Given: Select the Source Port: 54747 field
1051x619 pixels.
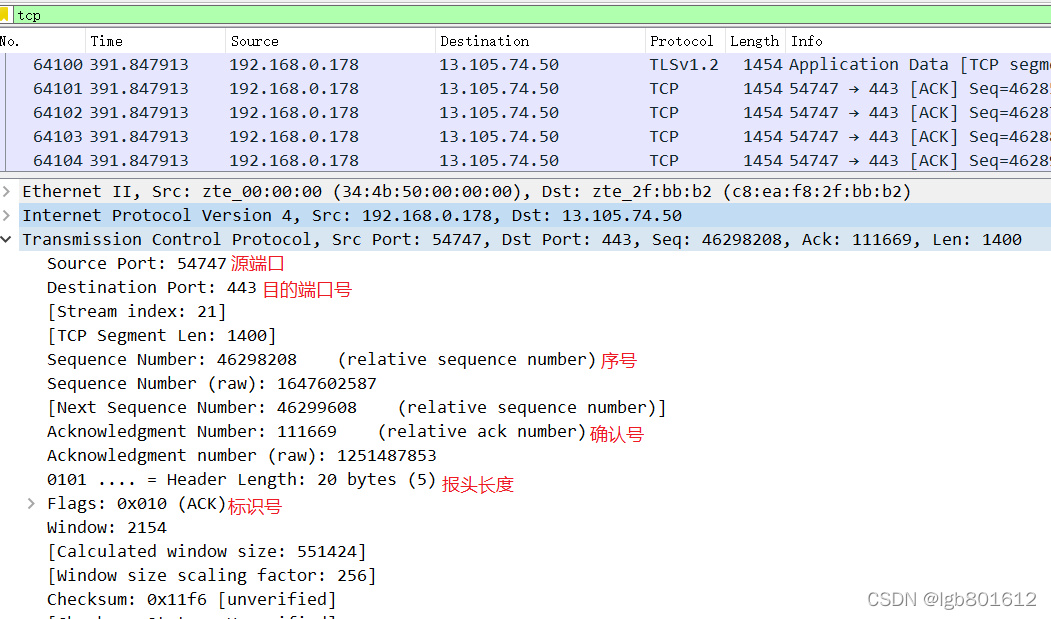Looking at the screenshot, I should pyautogui.click(x=137, y=264).
